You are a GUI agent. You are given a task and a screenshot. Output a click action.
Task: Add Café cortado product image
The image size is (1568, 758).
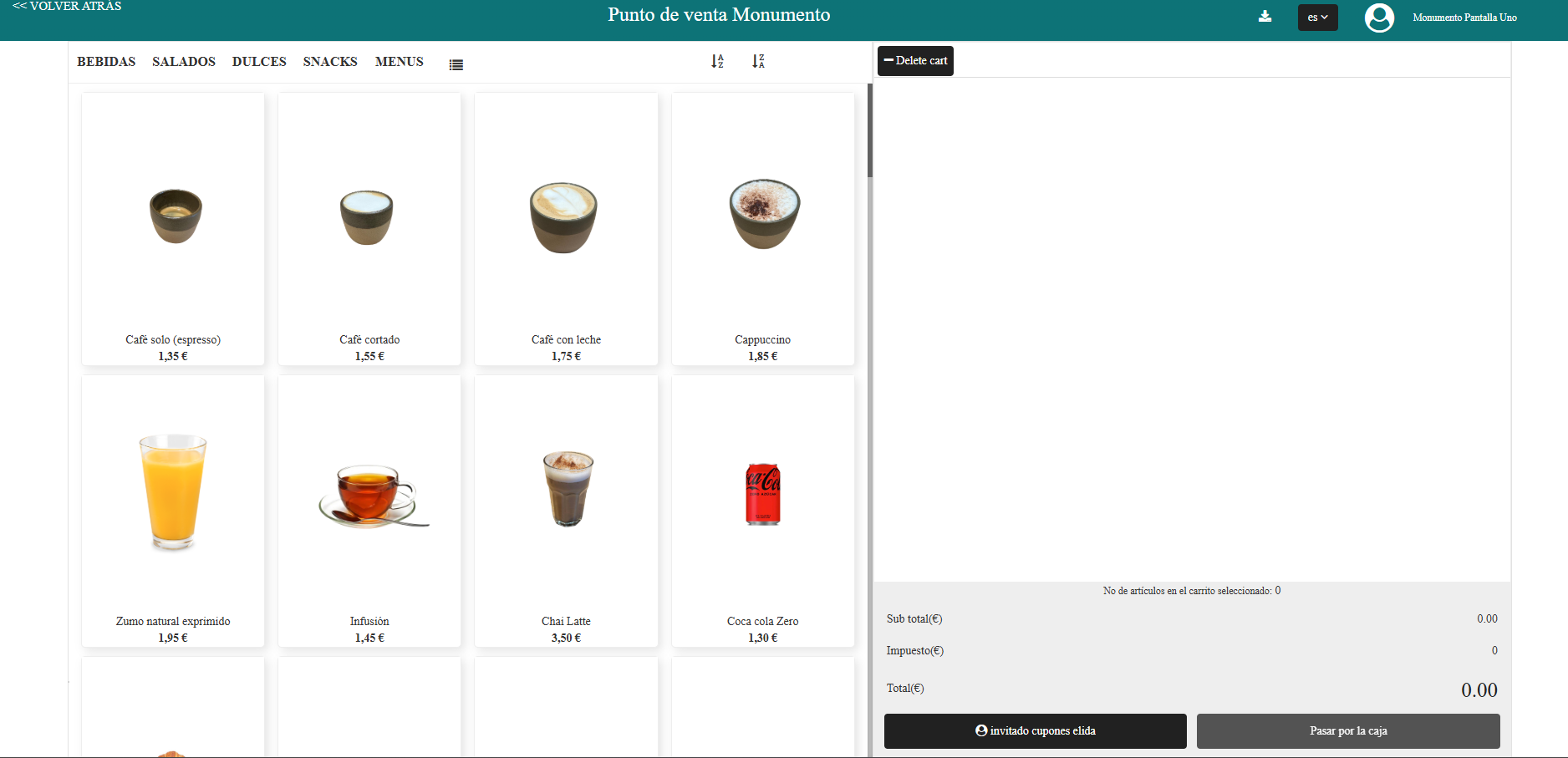tap(367, 216)
